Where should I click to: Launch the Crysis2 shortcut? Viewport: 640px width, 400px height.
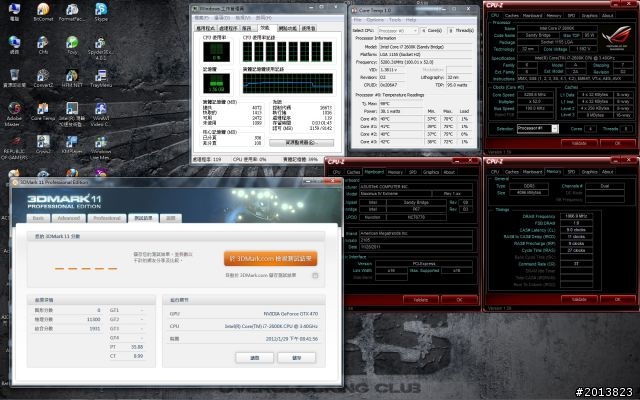point(43,144)
